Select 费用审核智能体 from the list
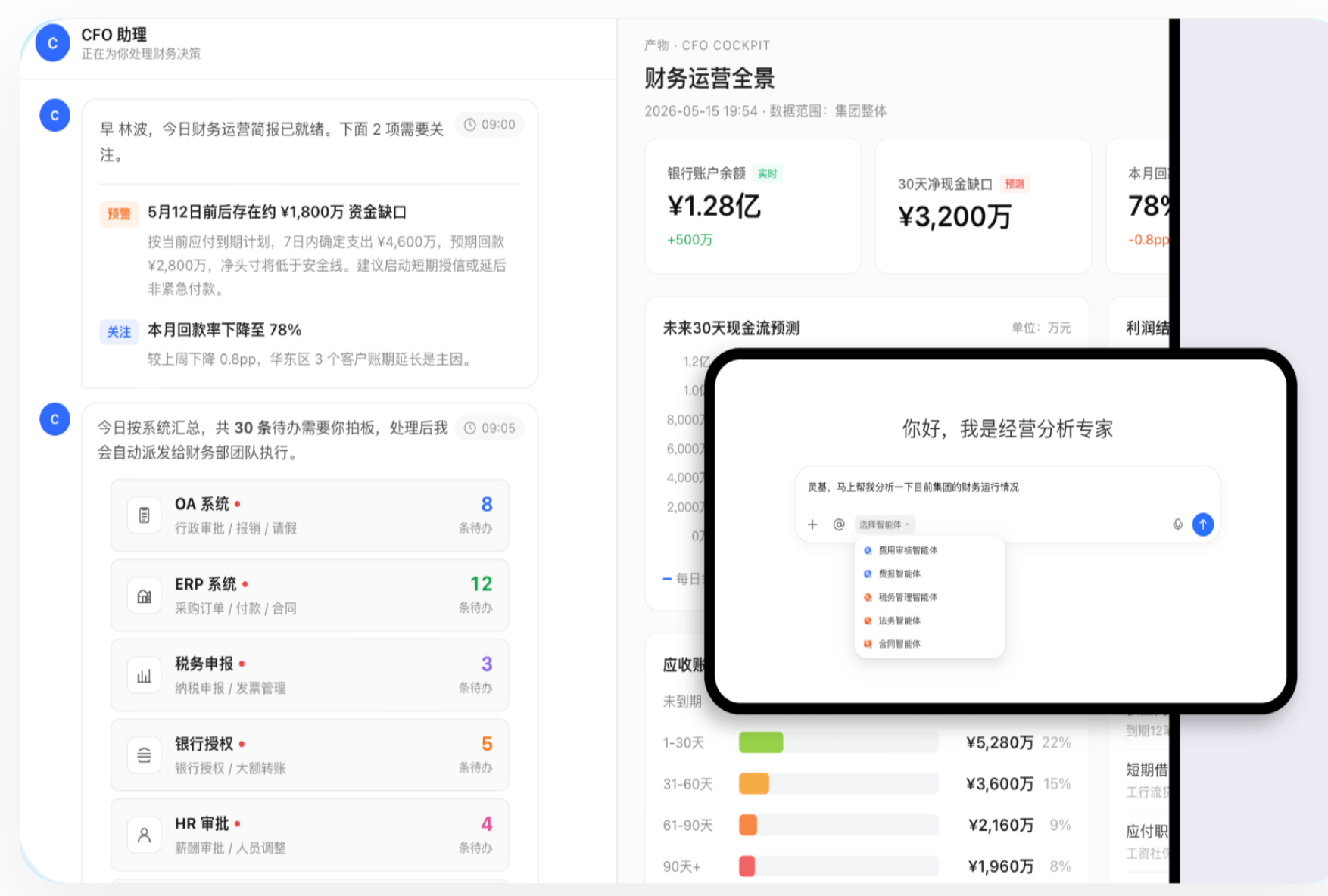1328x896 pixels. 929,551
